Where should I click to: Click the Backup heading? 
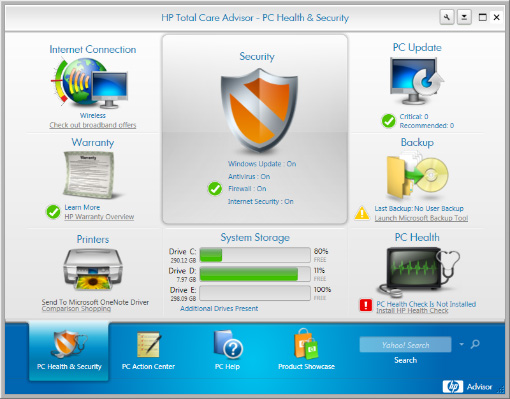tap(417, 143)
